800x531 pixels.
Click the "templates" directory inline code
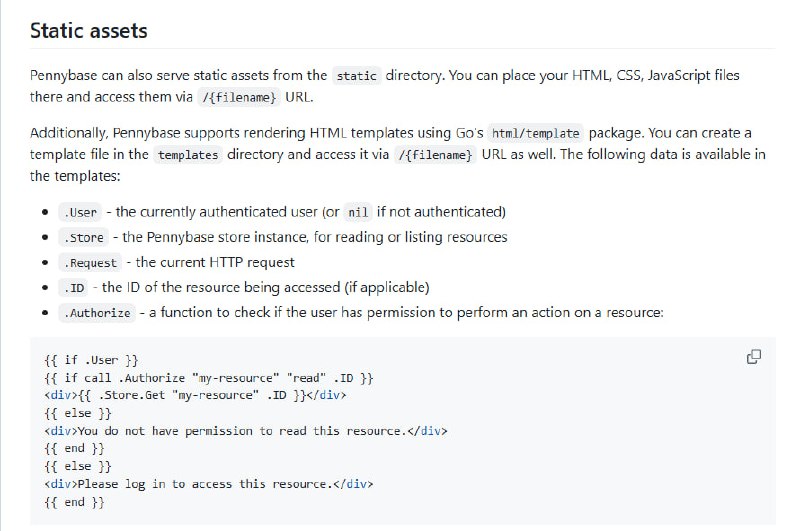pos(187,155)
